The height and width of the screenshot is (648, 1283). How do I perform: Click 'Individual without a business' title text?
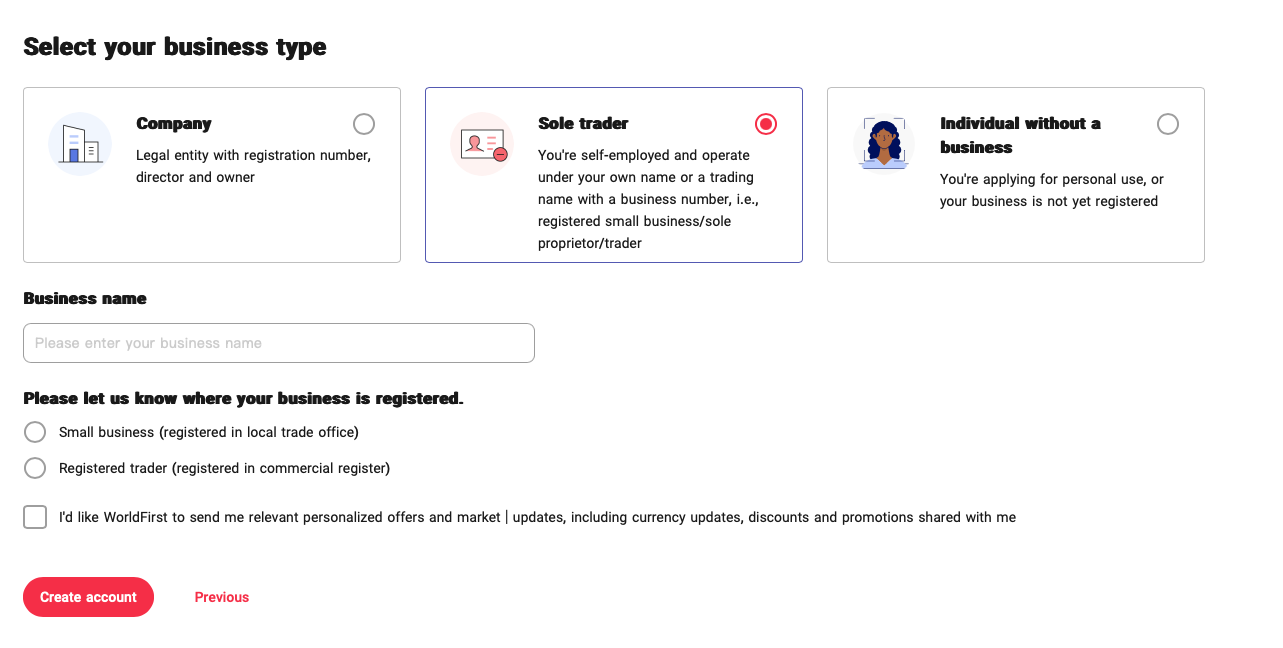(1020, 135)
